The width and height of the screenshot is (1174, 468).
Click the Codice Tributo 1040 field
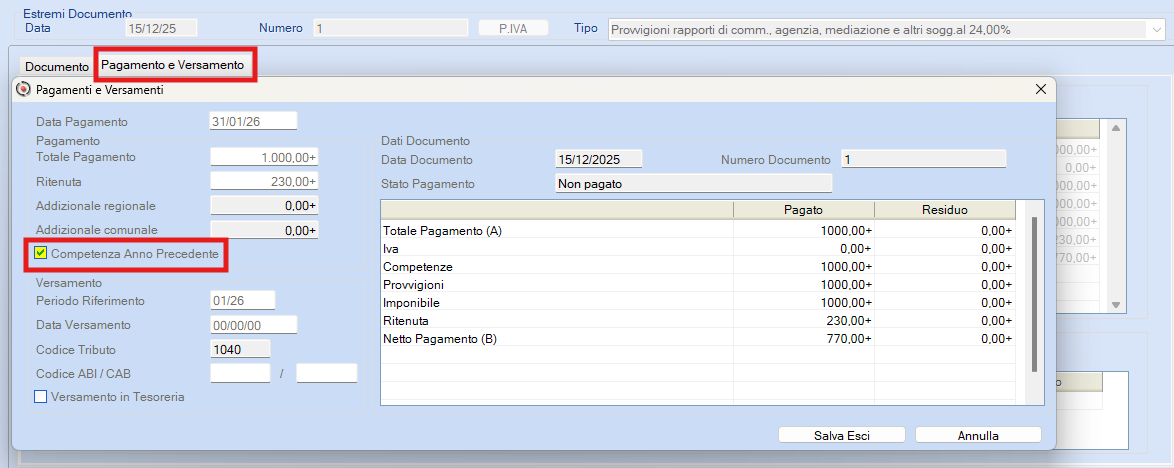click(240, 349)
